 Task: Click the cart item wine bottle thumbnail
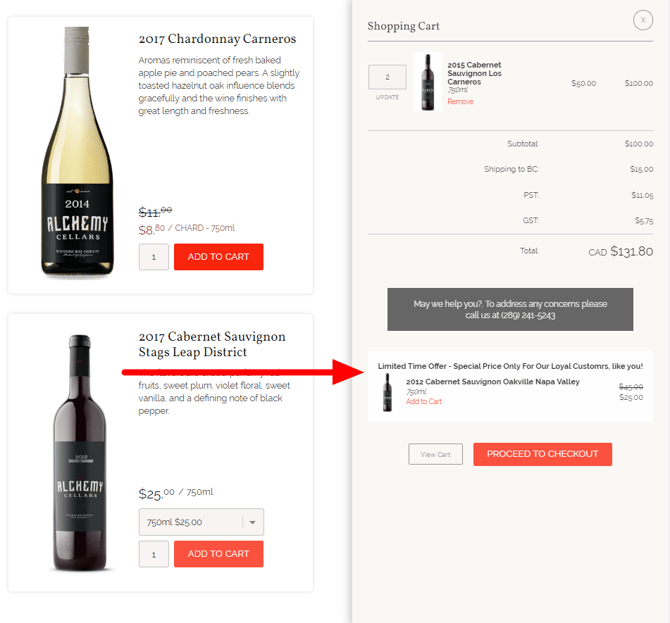[428, 82]
